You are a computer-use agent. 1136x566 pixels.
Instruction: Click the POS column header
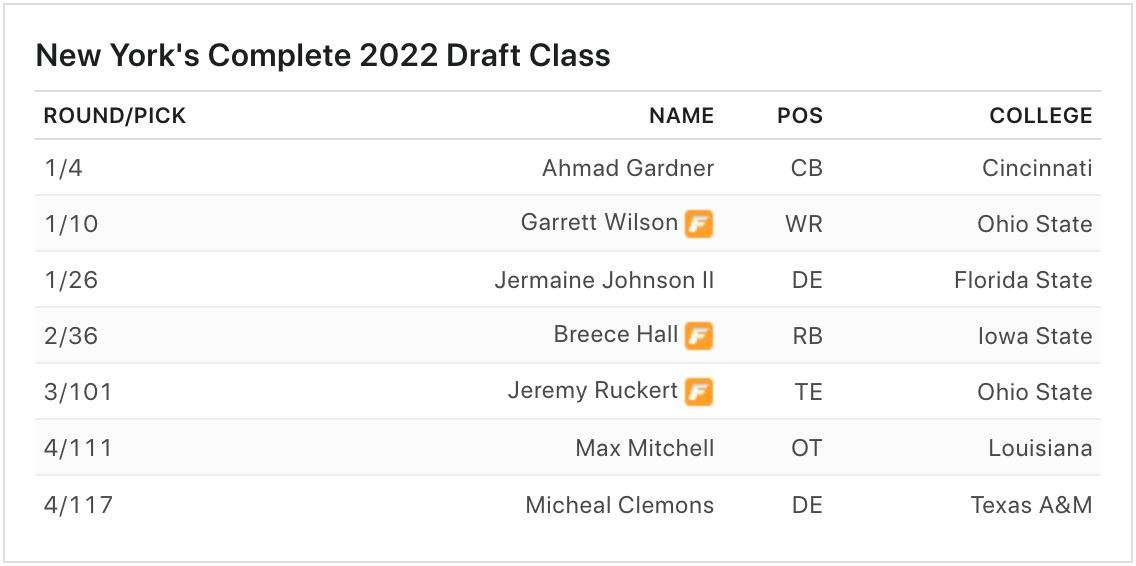[800, 116]
